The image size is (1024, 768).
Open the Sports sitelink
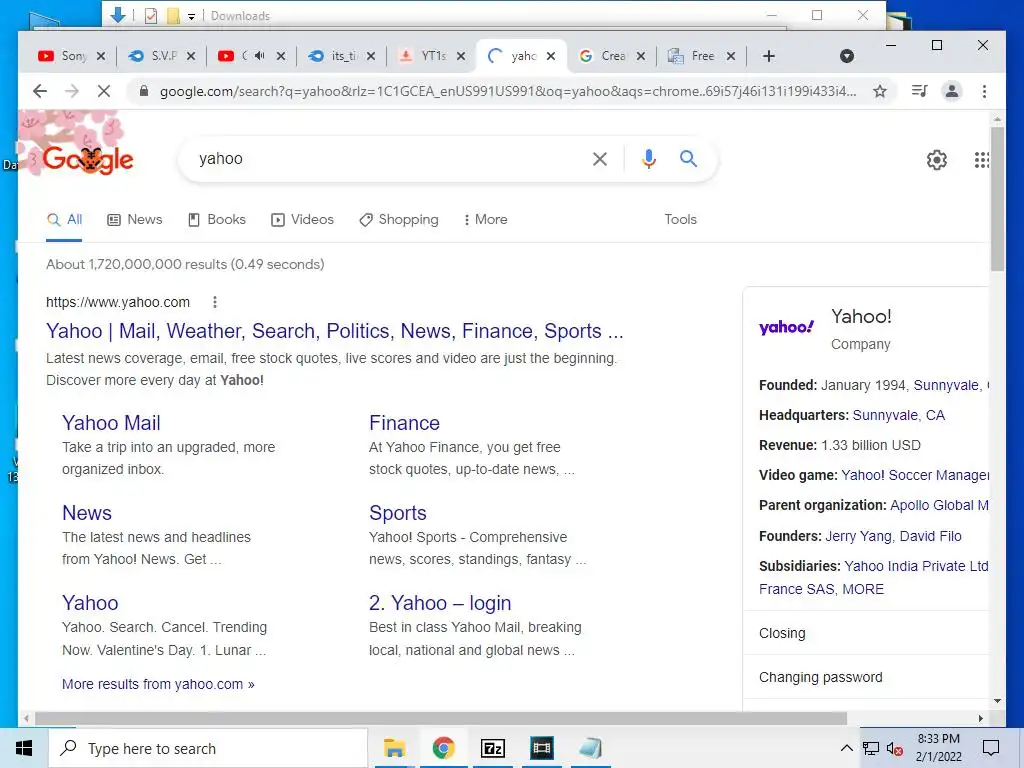pyautogui.click(x=398, y=513)
